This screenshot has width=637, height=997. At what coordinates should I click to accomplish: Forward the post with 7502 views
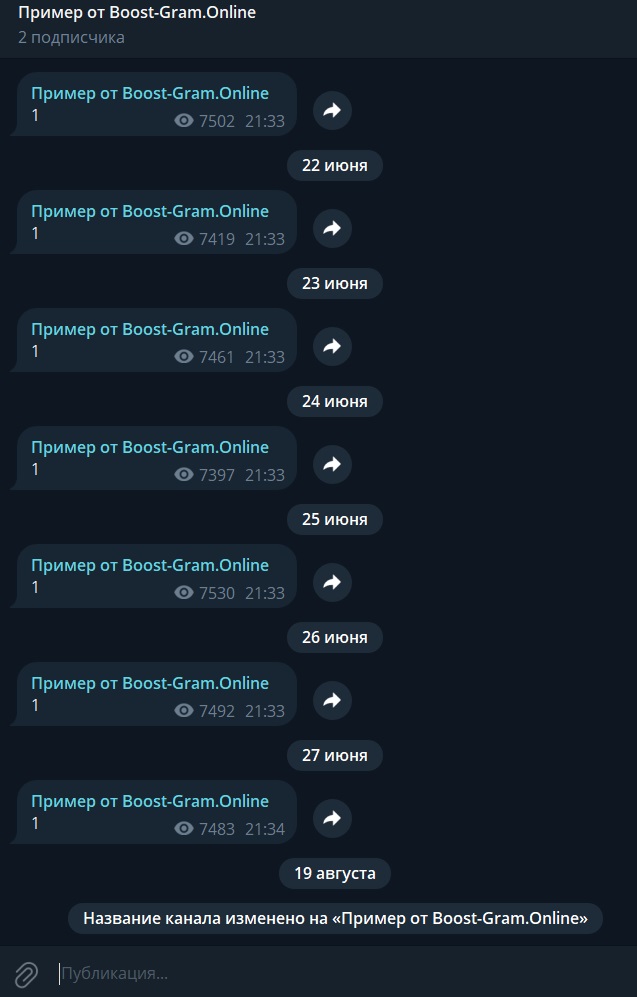click(x=332, y=111)
